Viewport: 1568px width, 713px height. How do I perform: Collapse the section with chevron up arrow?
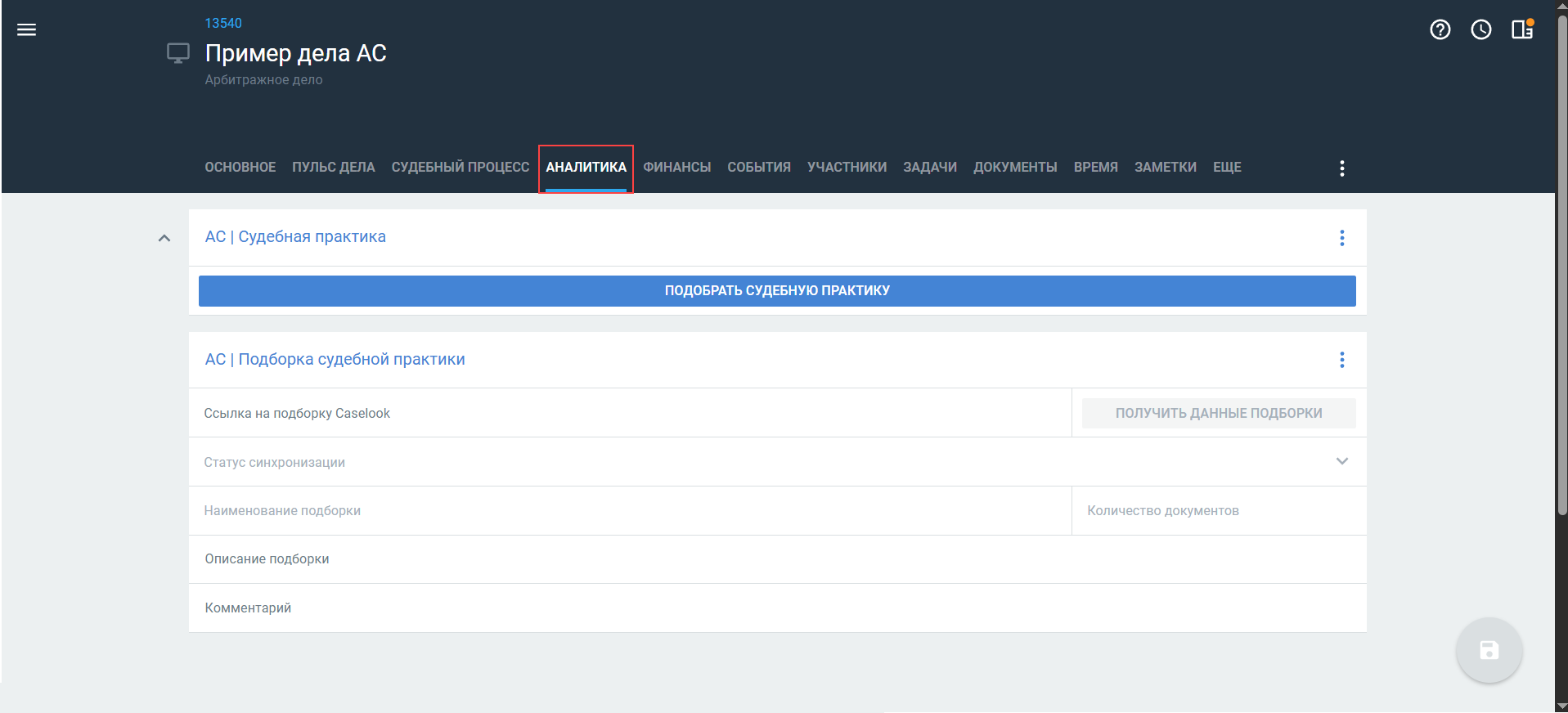point(164,238)
